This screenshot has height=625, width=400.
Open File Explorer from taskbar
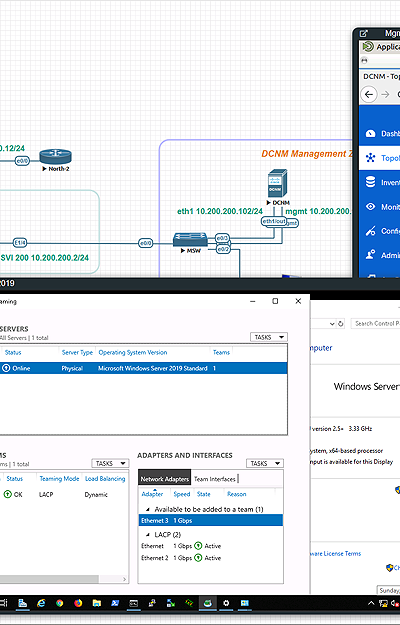(96, 603)
